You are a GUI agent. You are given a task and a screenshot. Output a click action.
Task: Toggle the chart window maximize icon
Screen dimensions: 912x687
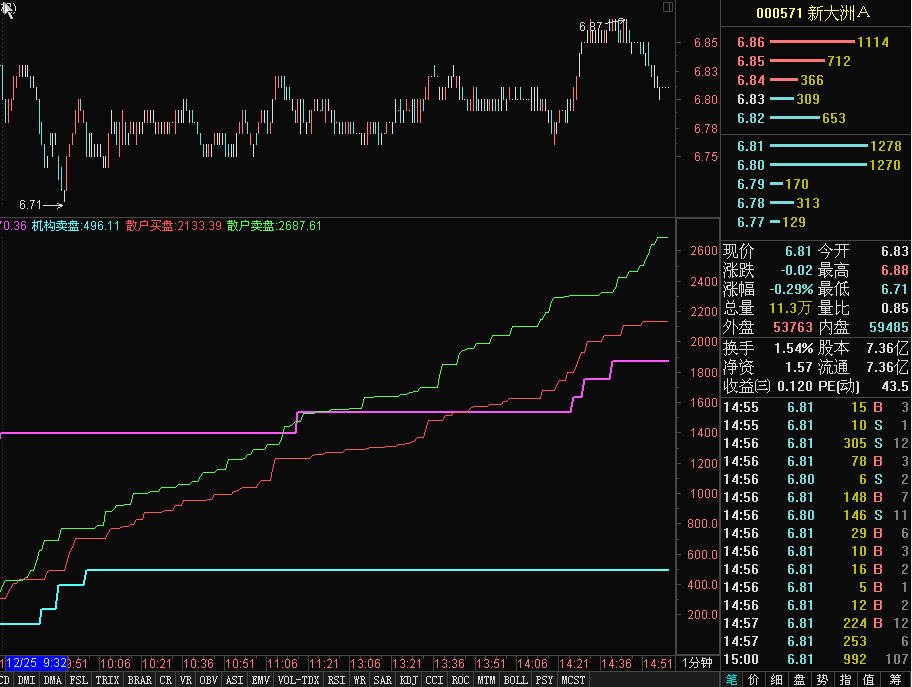pyautogui.click(x=668, y=7)
